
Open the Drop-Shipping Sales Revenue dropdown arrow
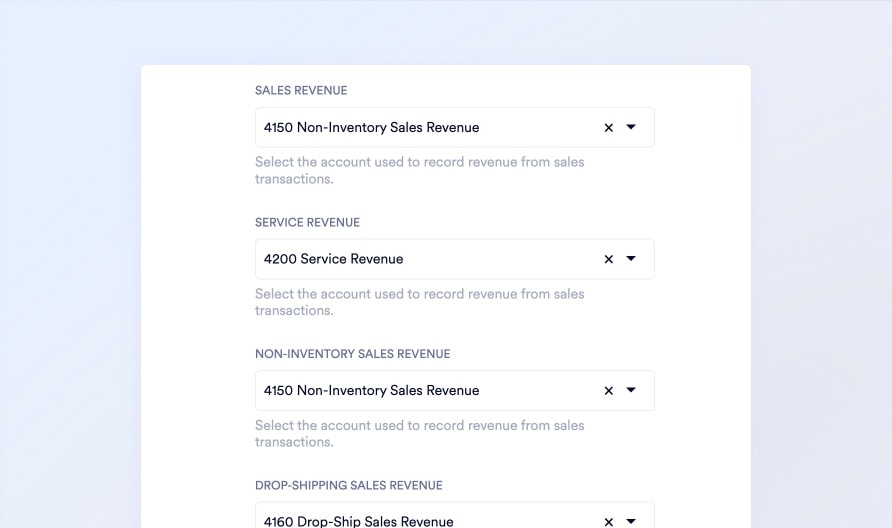click(x=631, y=521)
